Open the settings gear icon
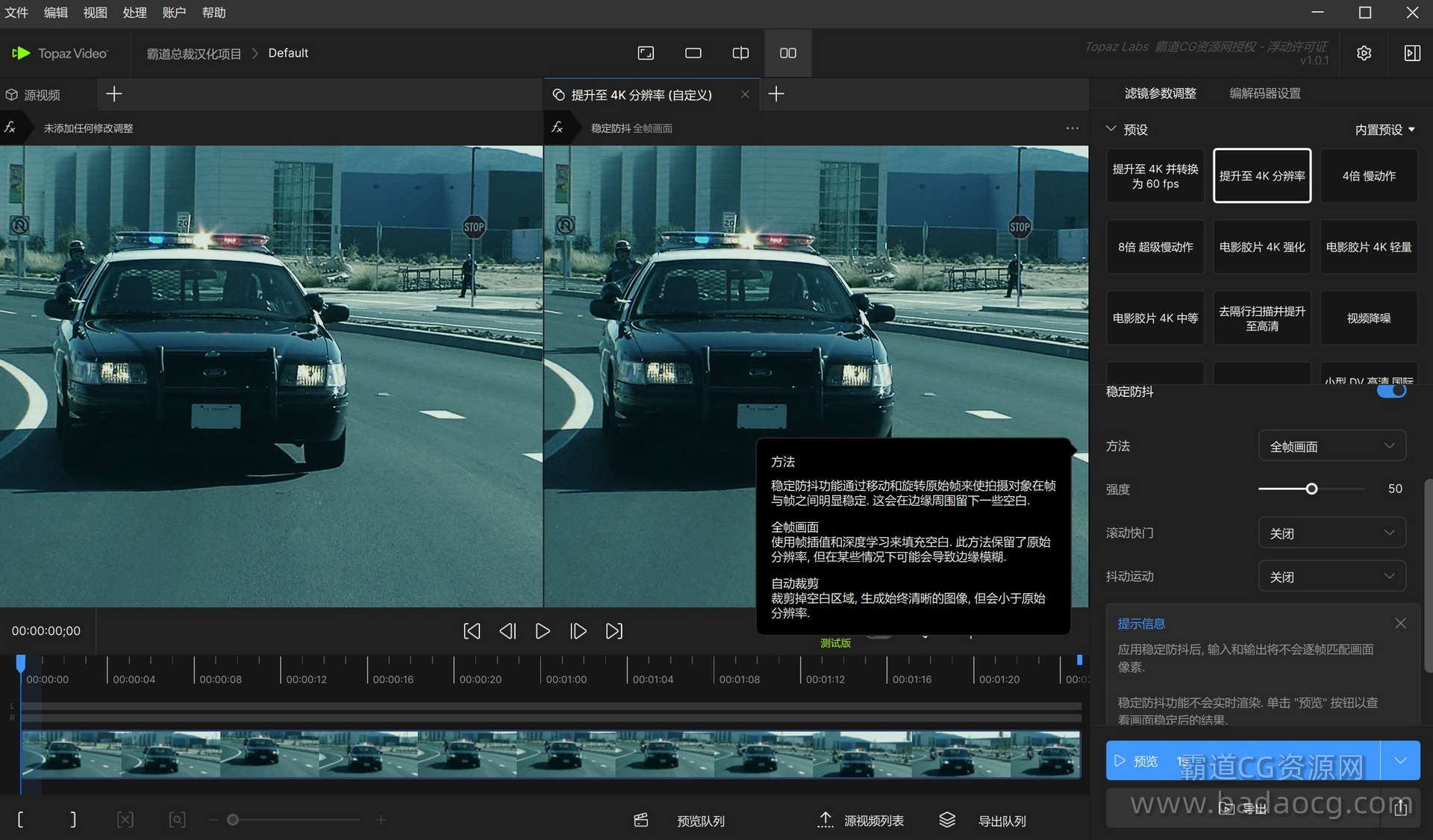Screen dimensions: 1433x840 tap(1364, 53)
